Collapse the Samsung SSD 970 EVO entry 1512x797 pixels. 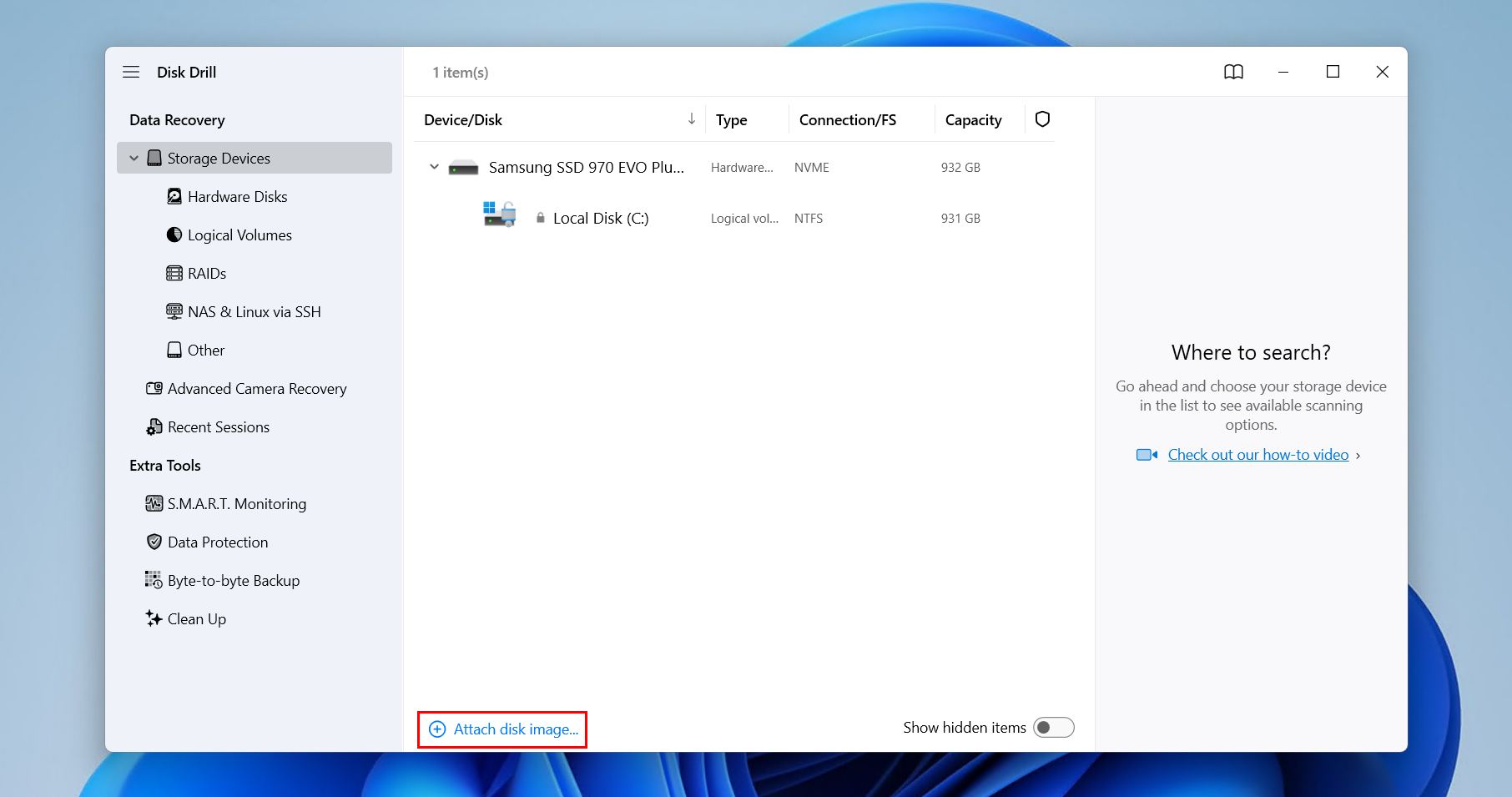tap(433, 166)
